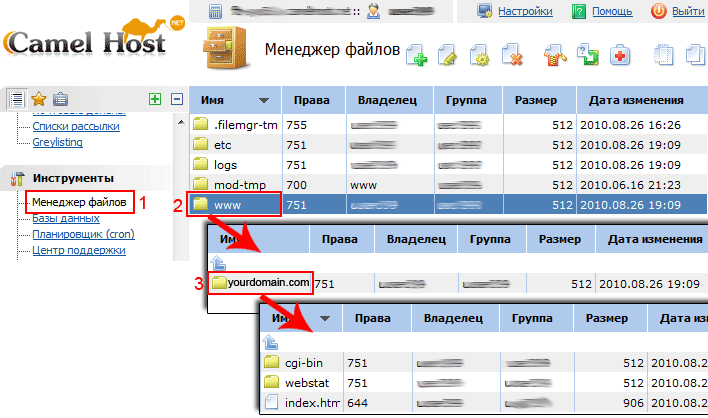Screen dimensions: 708x418
Task: Click the first aid kit icon
Action: [x=619, y=56]
